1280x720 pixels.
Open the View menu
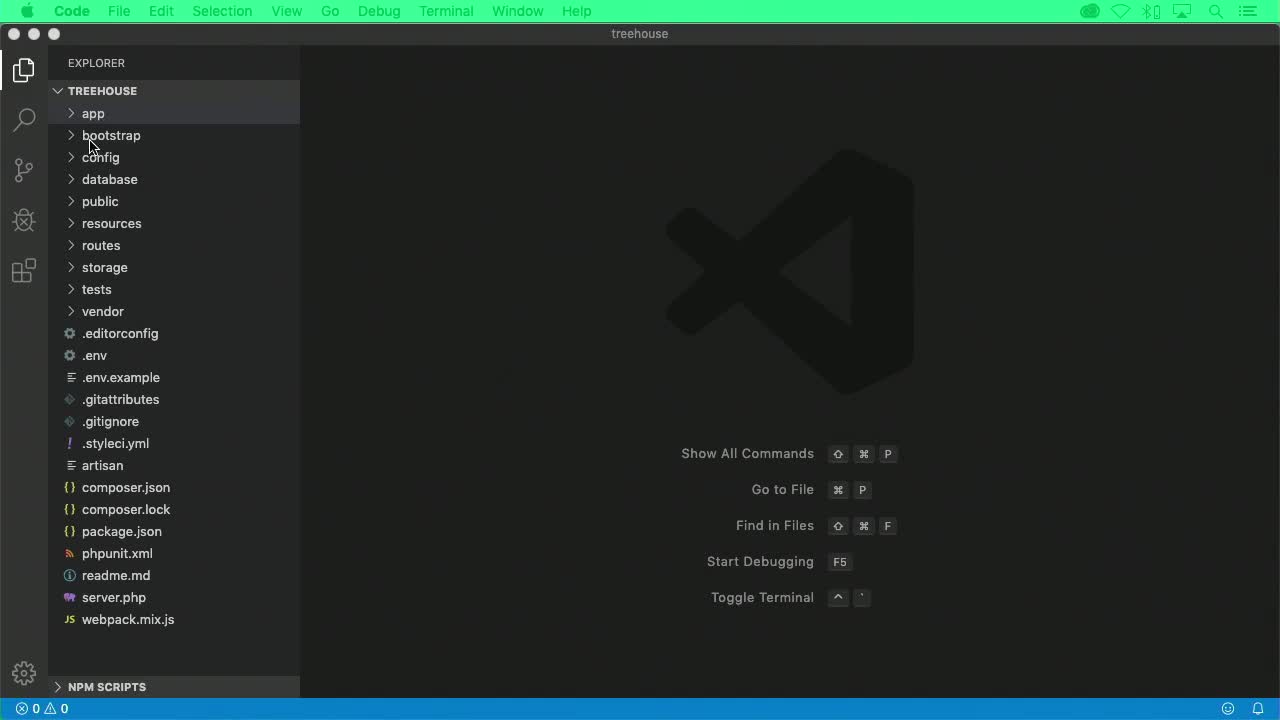tap(286, 11)
